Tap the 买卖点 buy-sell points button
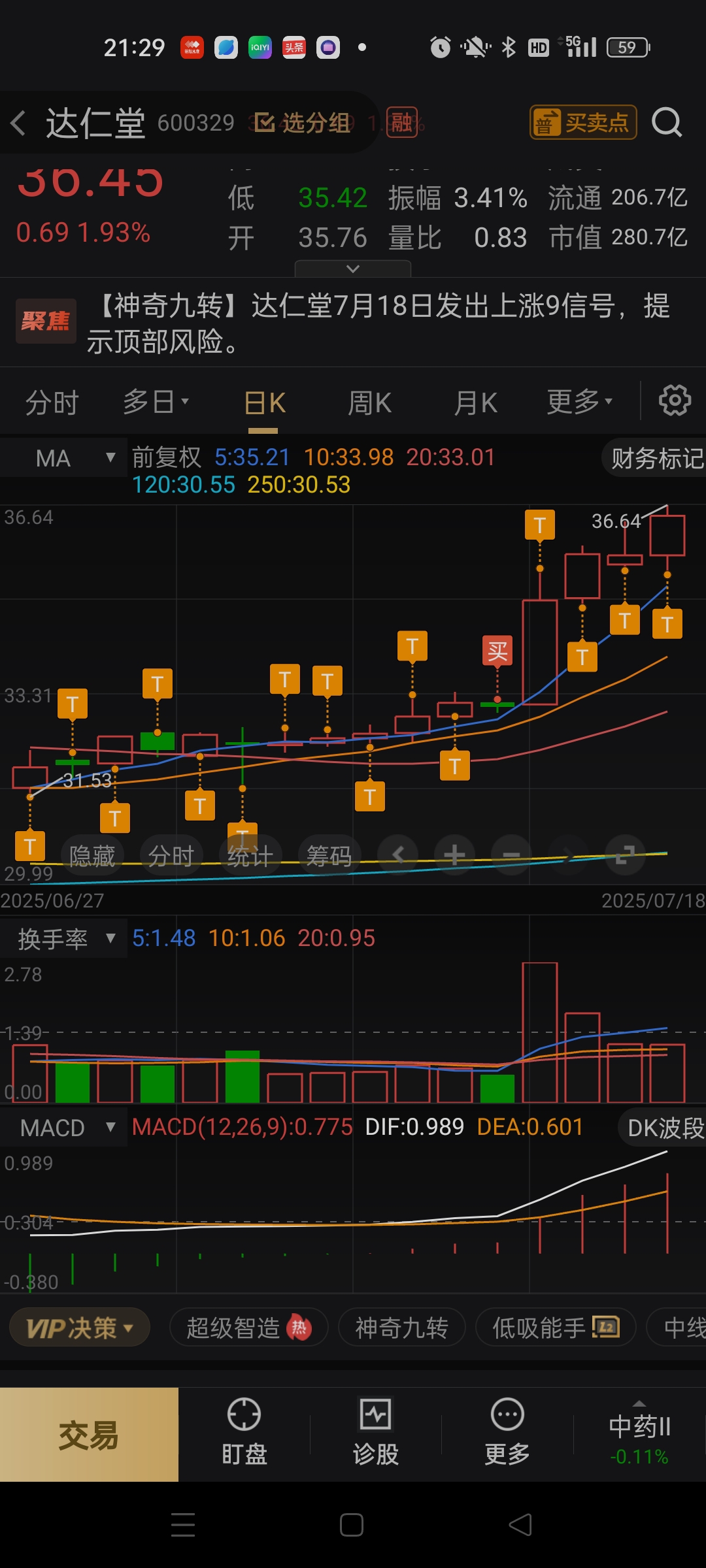This screenshot has height=1568, width=706. point(583,122)
